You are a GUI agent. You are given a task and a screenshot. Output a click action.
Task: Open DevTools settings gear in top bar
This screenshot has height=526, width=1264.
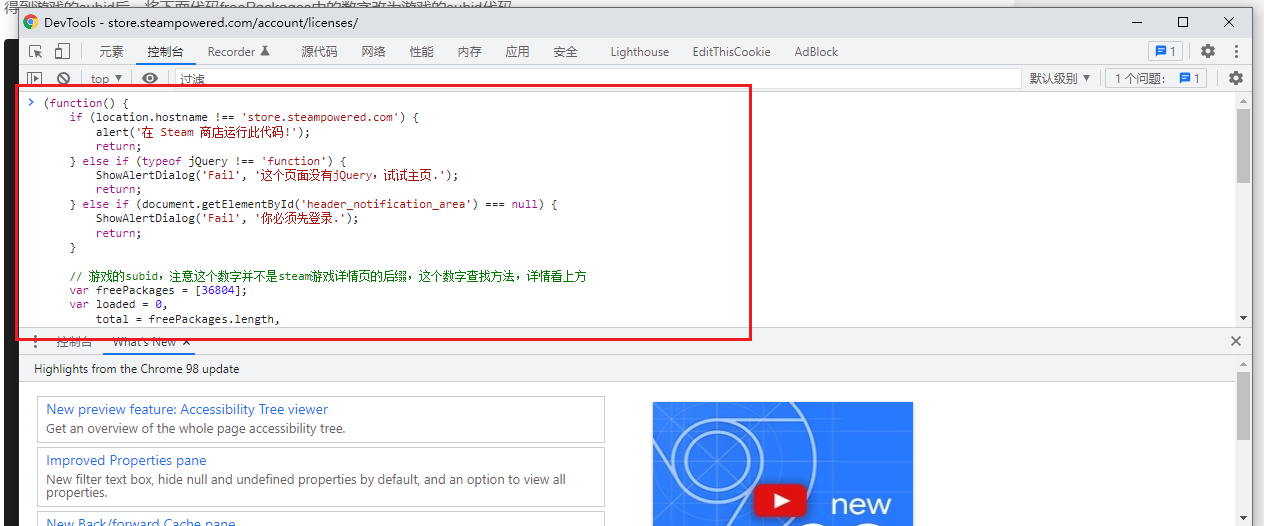[x=1208, y=51]
